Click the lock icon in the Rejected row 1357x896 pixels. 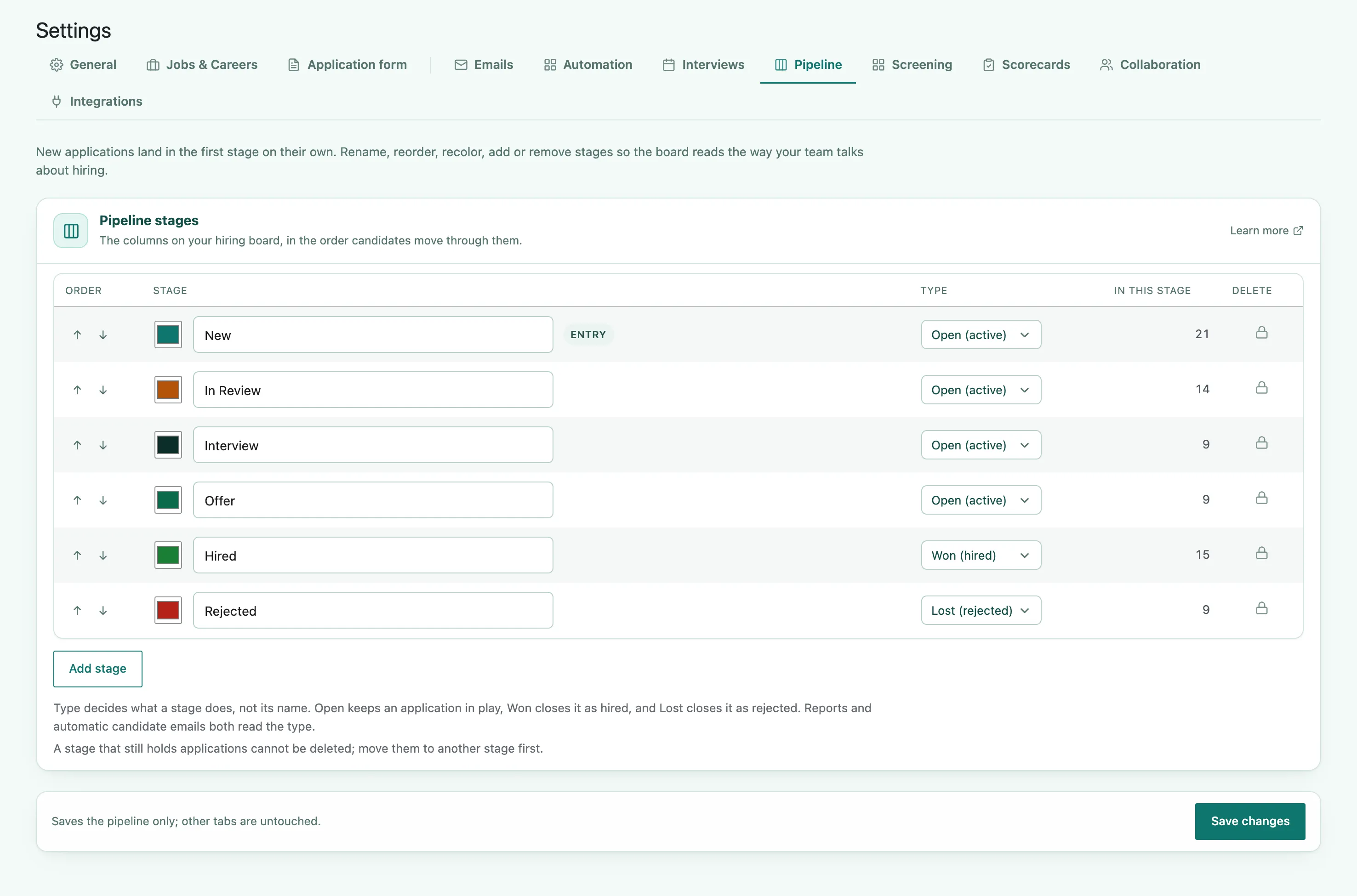point(1261,608)
